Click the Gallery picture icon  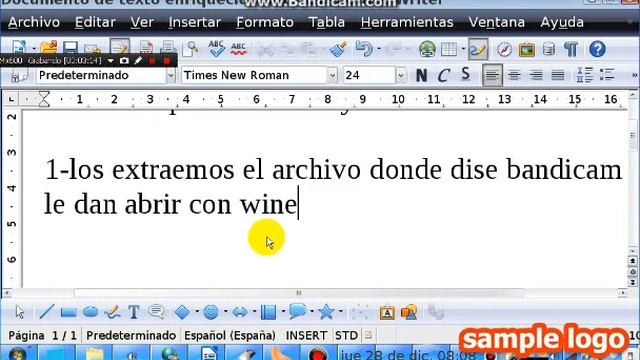[527, 50]
